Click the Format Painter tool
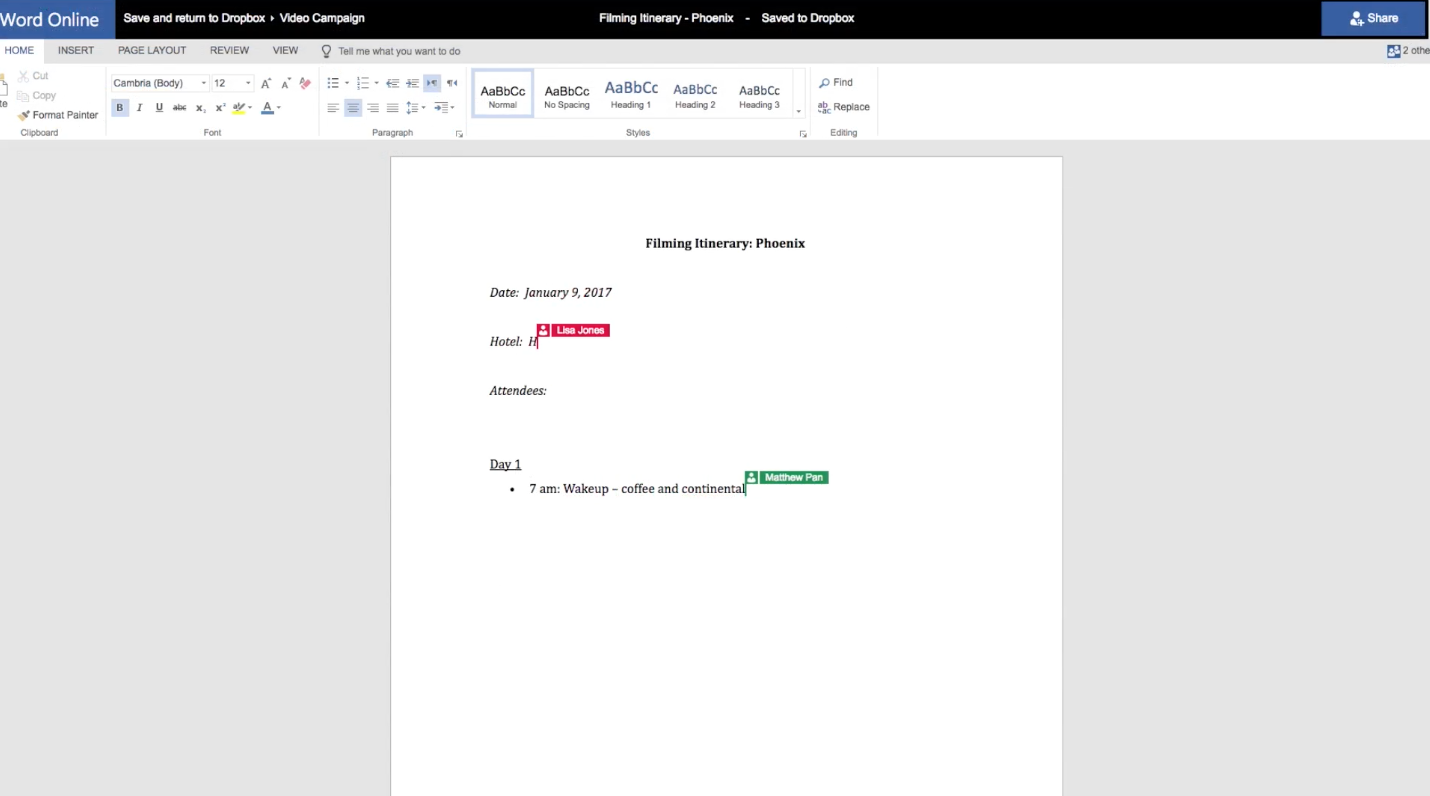 click(x=58, y=115)
